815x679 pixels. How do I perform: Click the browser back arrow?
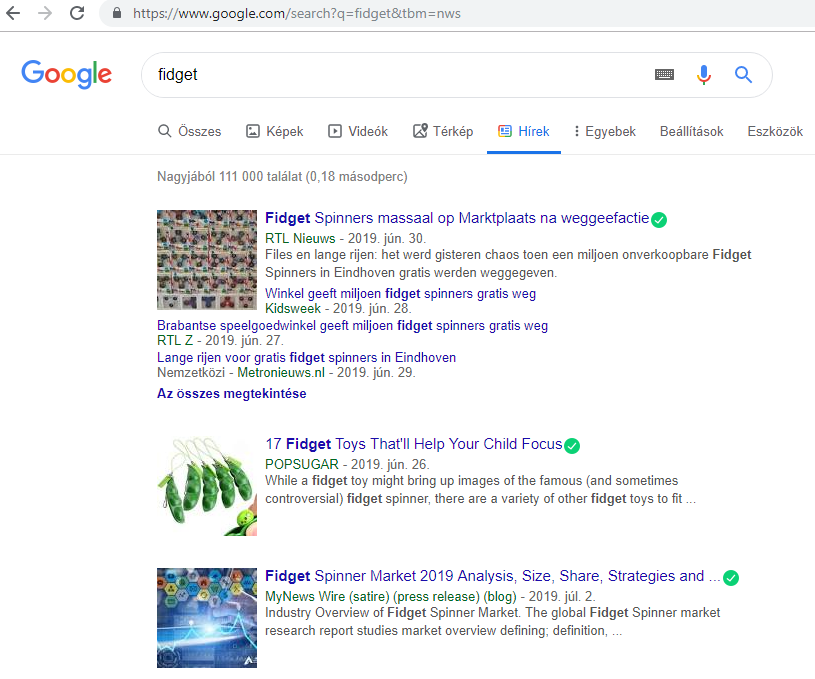tap(13, 13)
